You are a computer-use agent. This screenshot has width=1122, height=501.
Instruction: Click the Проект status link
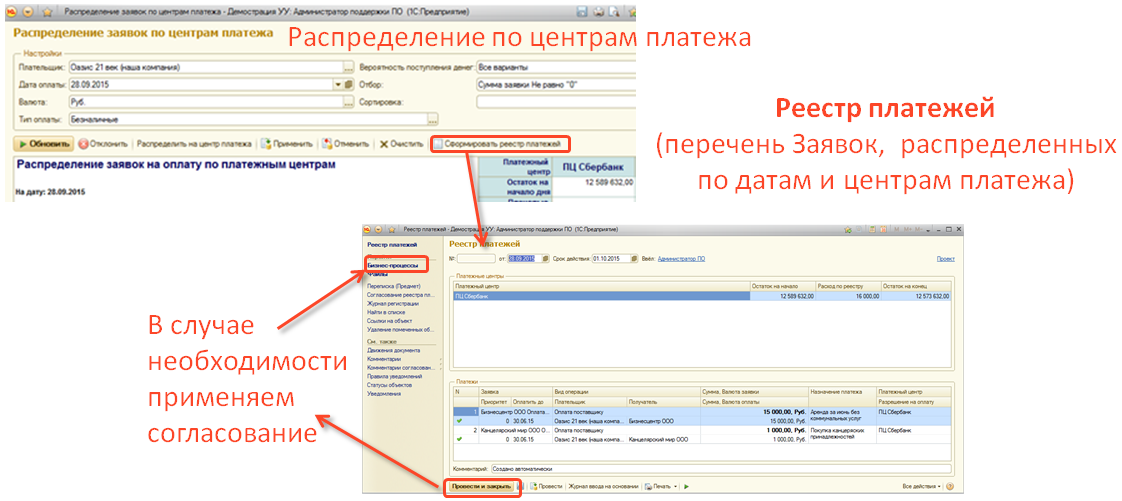click(945, 258)
